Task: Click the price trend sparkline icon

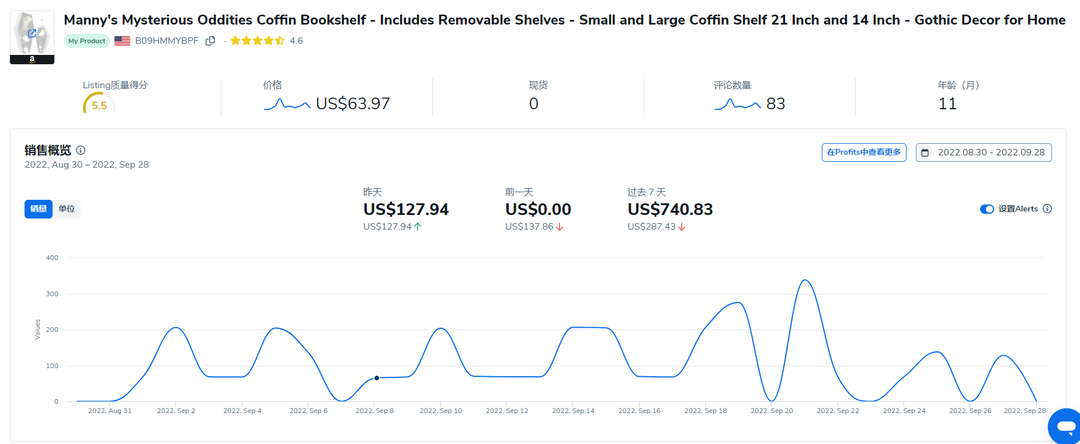Action: [x=288, y=103]
